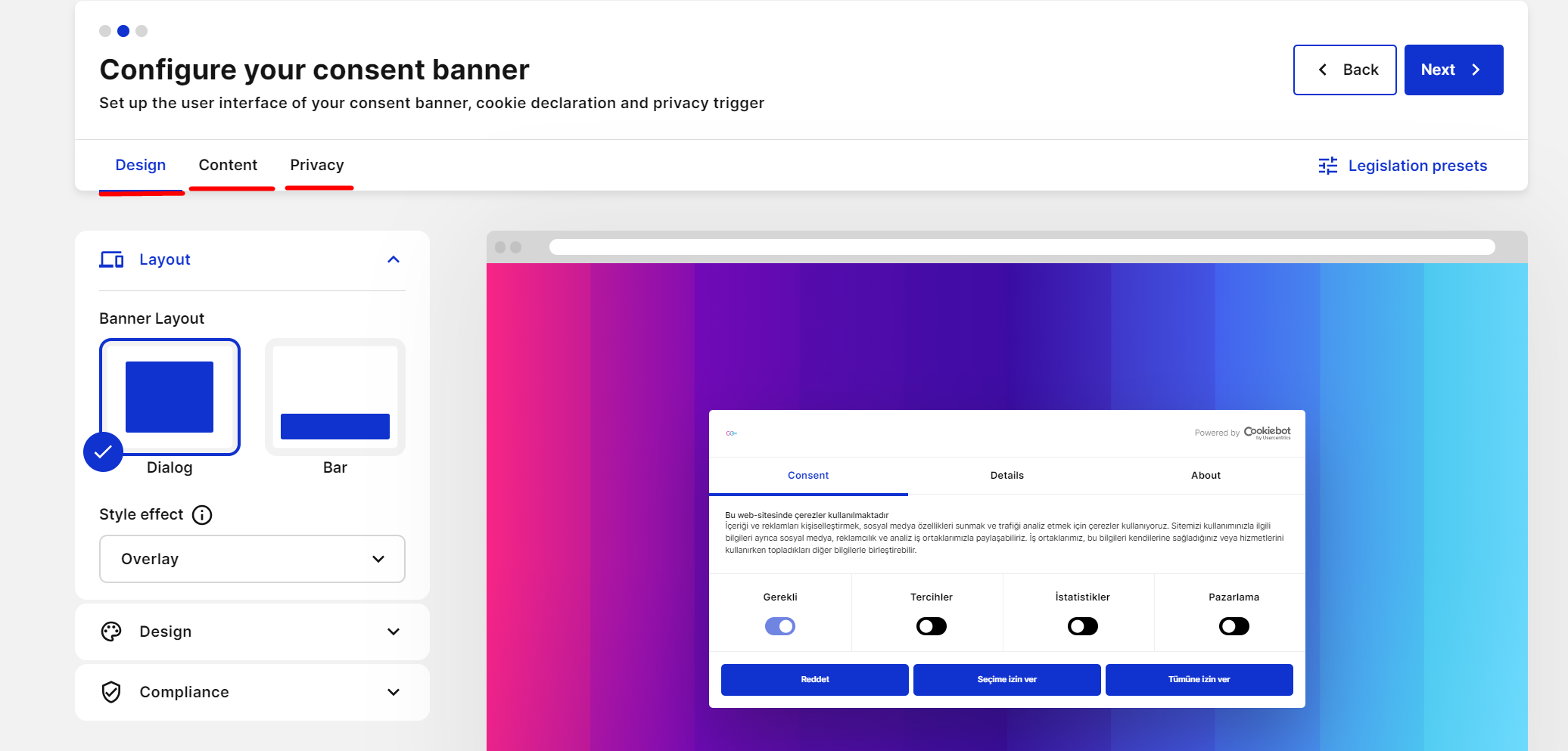Expand the Design section chevron
Screen dimensions: 1568x751
click(394, 632)
